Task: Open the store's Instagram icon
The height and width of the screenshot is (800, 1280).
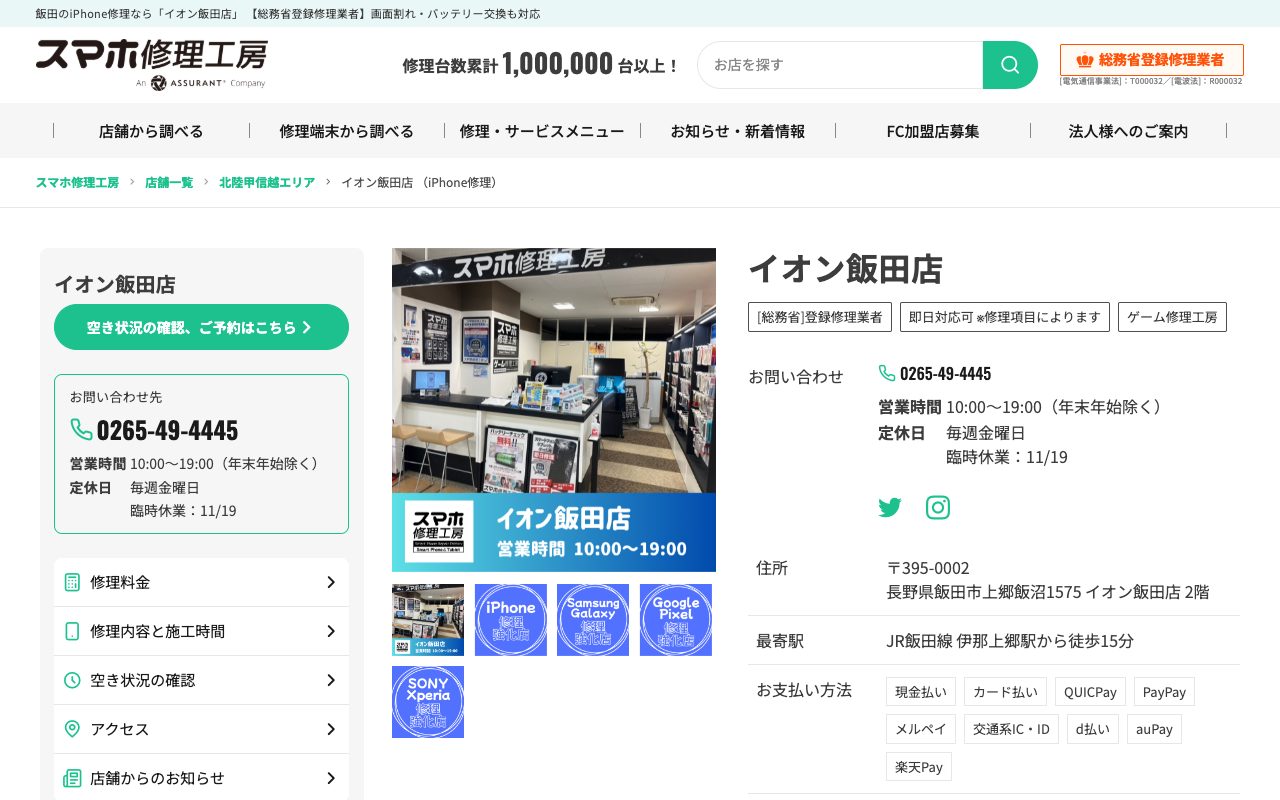Action: [938, 508]
